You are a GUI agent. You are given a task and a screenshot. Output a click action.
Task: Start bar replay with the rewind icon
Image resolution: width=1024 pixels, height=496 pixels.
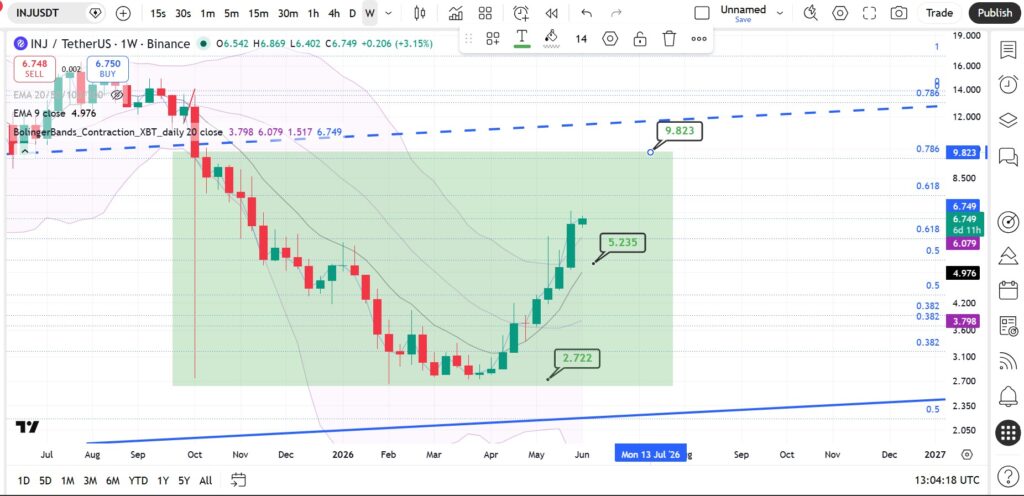552,13
